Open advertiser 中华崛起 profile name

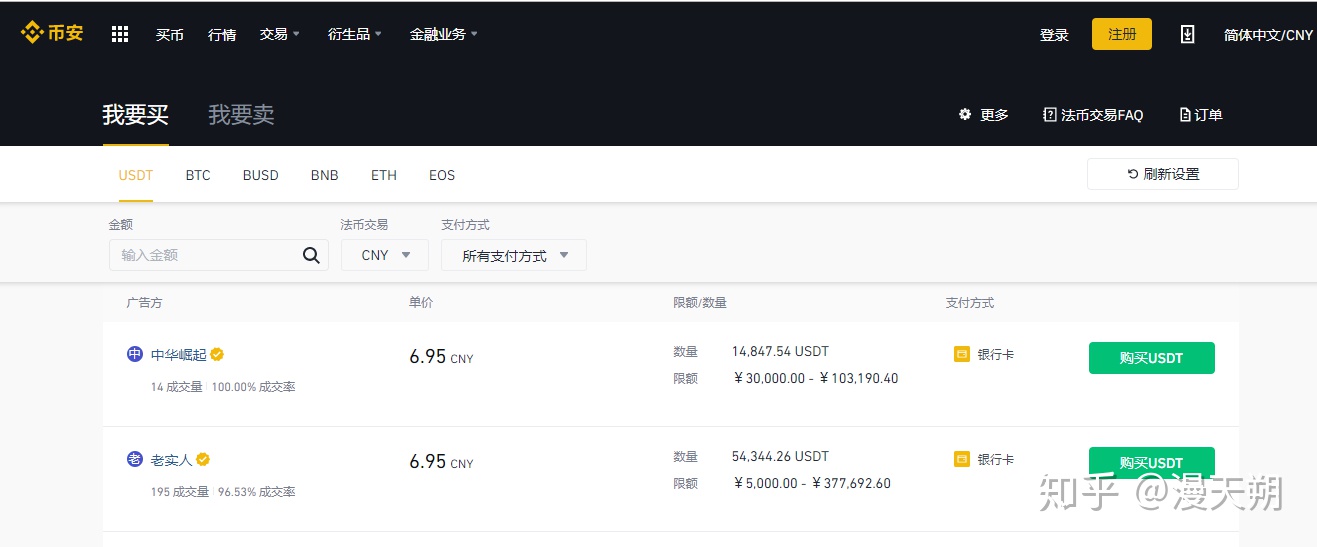click(179, 354)
